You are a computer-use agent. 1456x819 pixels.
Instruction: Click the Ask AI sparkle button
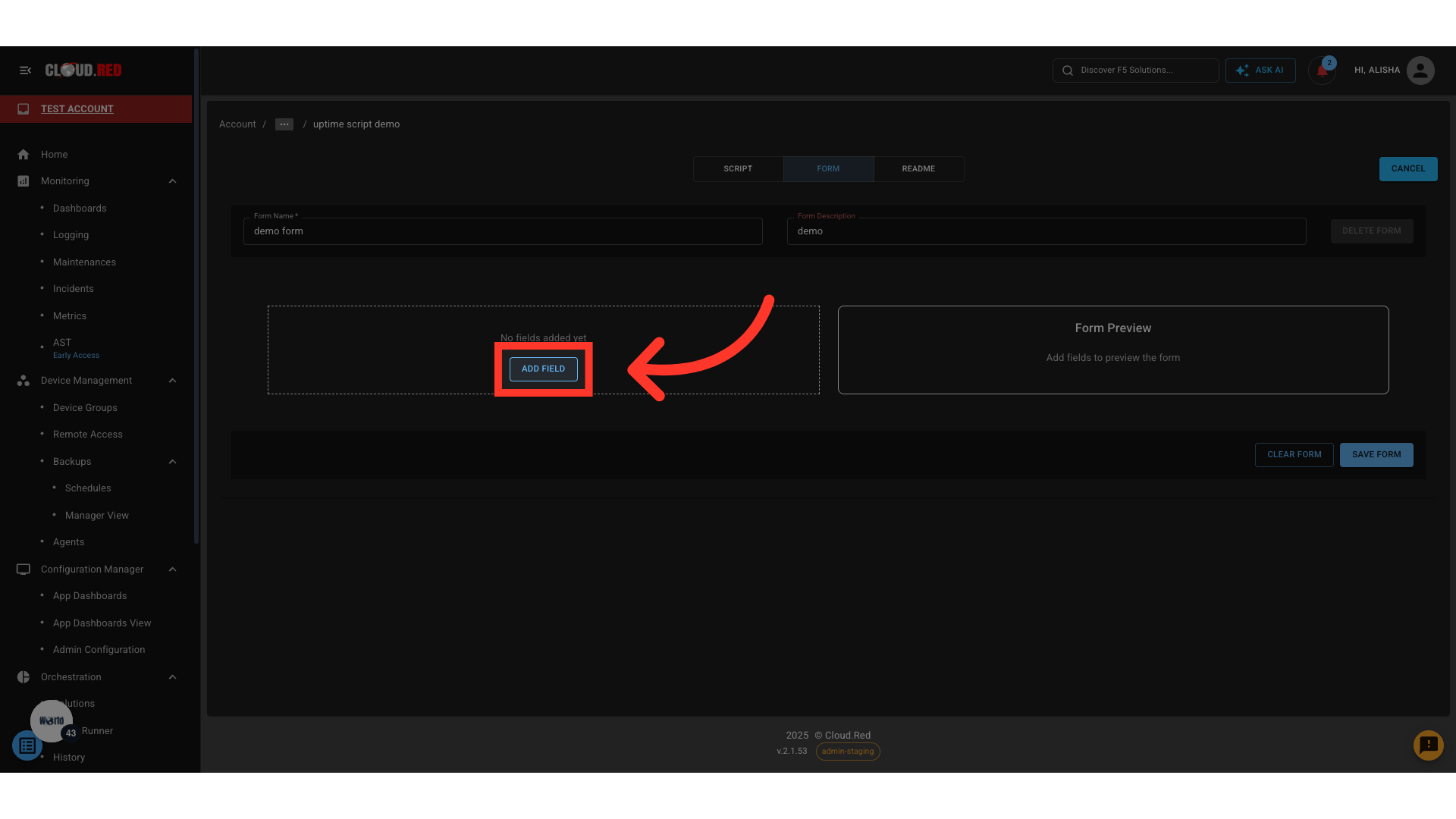point(1260,71)
